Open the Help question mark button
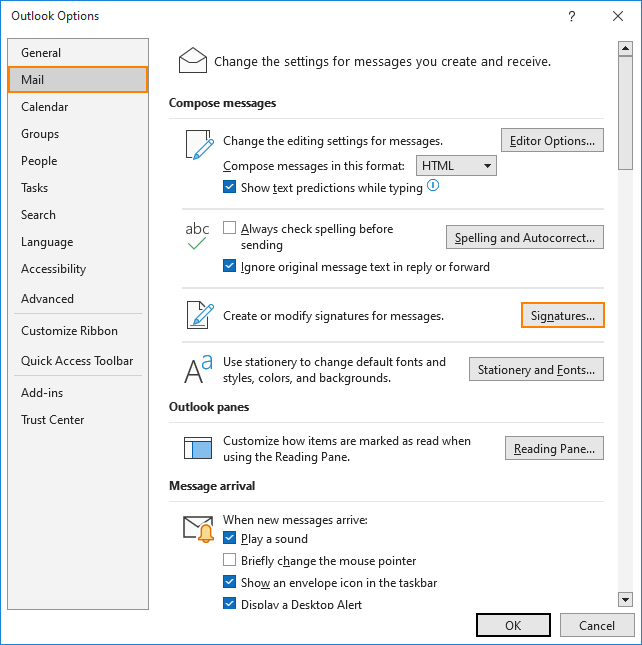642x645 pixels. (x=571, y=16)
